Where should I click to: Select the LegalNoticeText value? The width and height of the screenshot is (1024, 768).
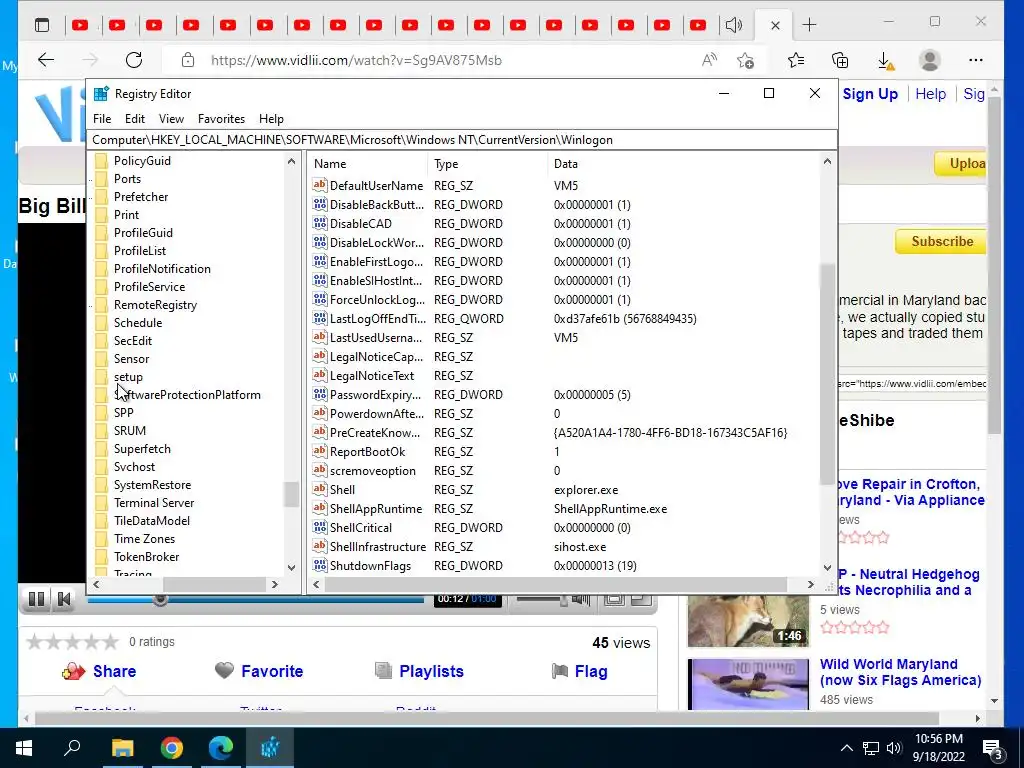pyautogui.click(x=372, y=376)
